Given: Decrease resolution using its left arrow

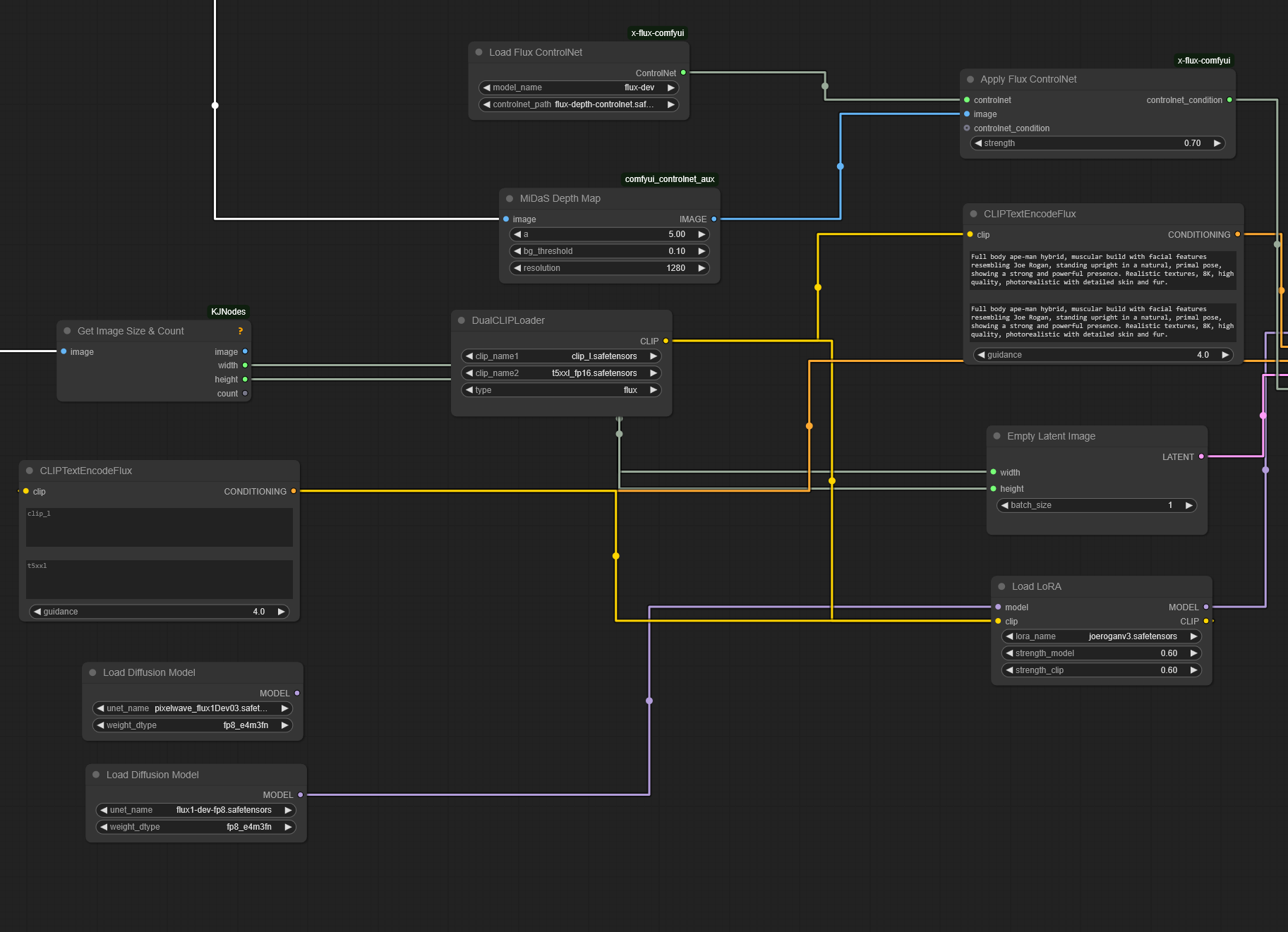Looking at the screenshot, I should click(517, 268).
